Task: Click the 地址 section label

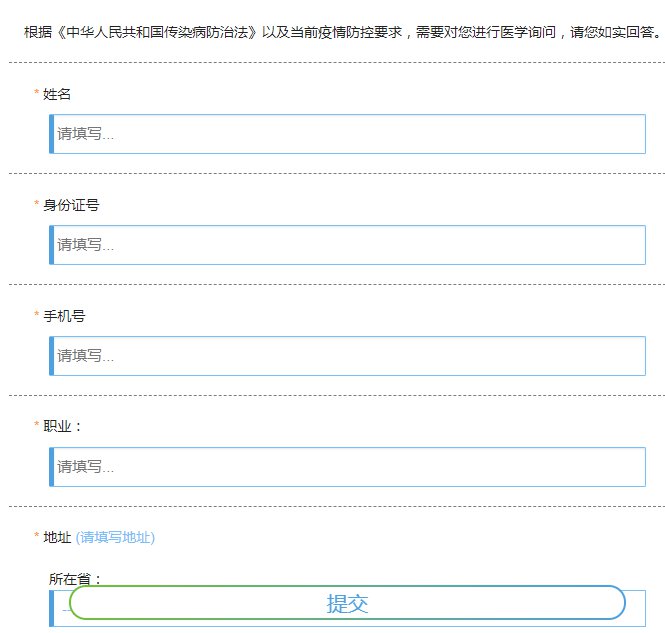Action: [57, 537]
